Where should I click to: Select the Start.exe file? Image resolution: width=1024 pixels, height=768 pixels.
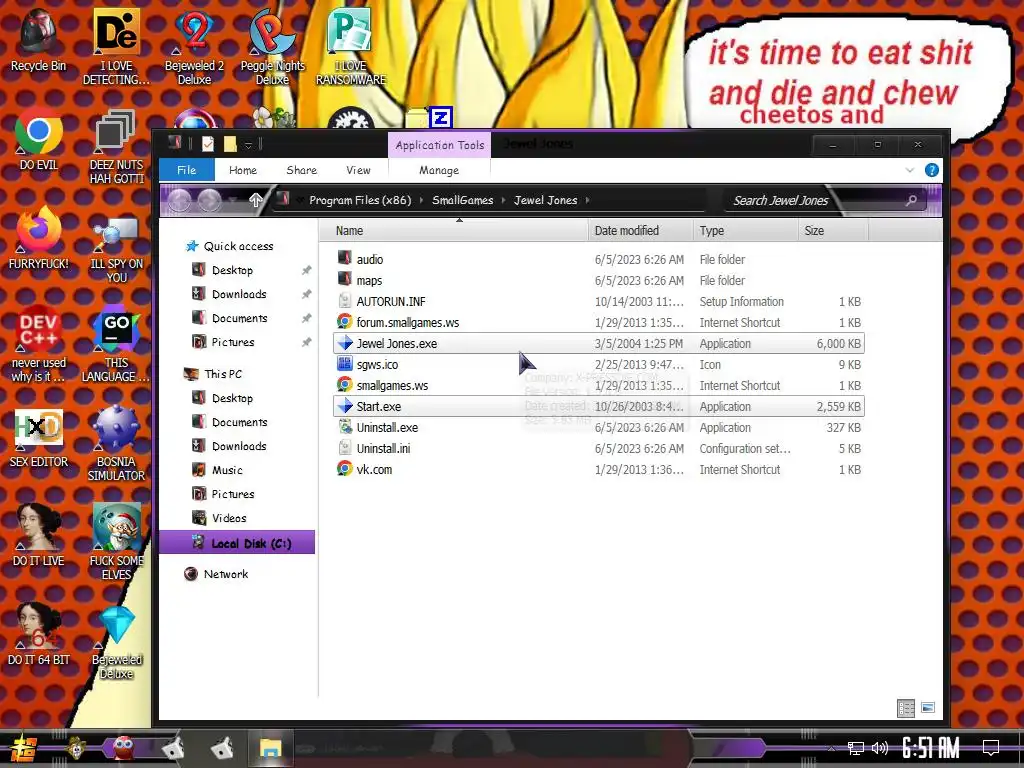(x=599, y=406)
